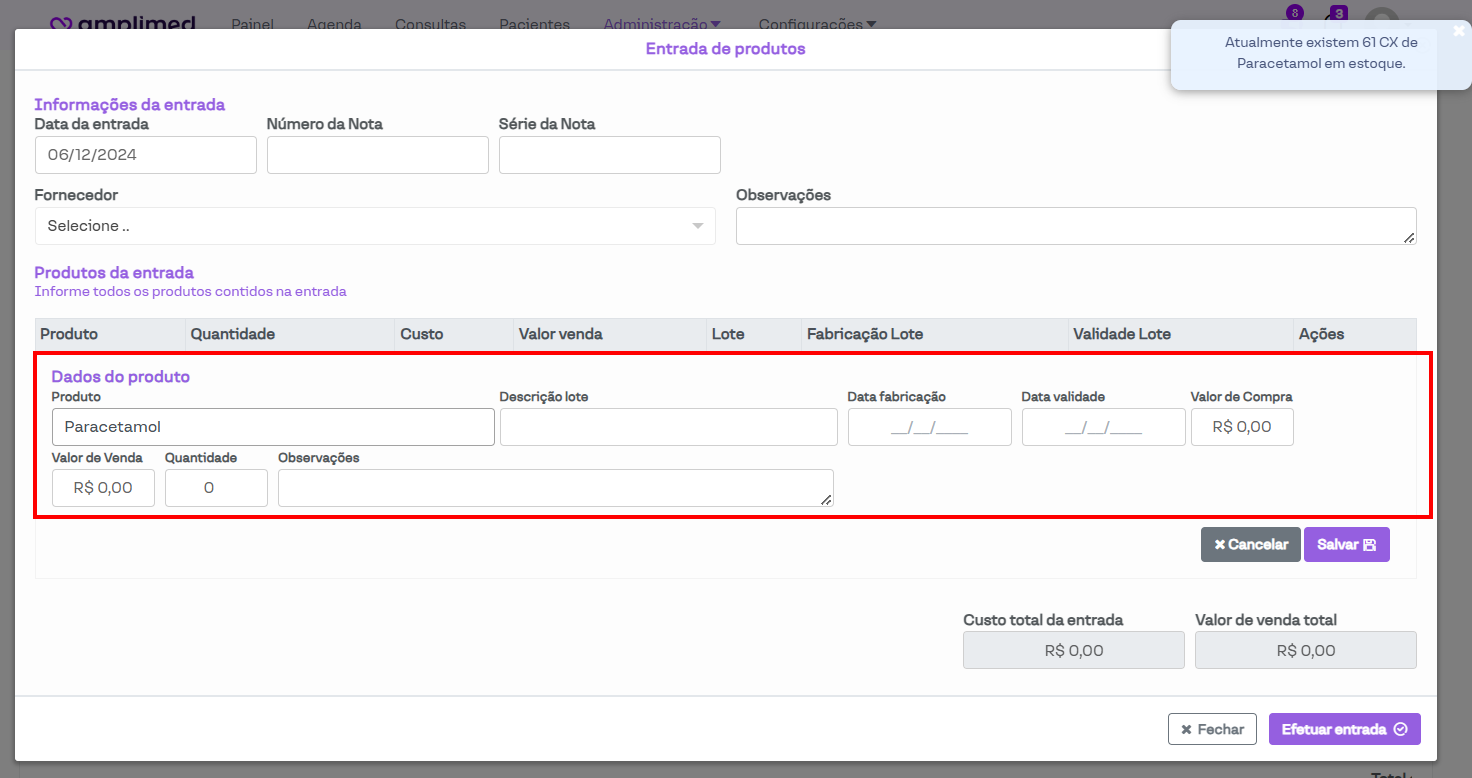Select the Série da Nota field

coord(609,155)
